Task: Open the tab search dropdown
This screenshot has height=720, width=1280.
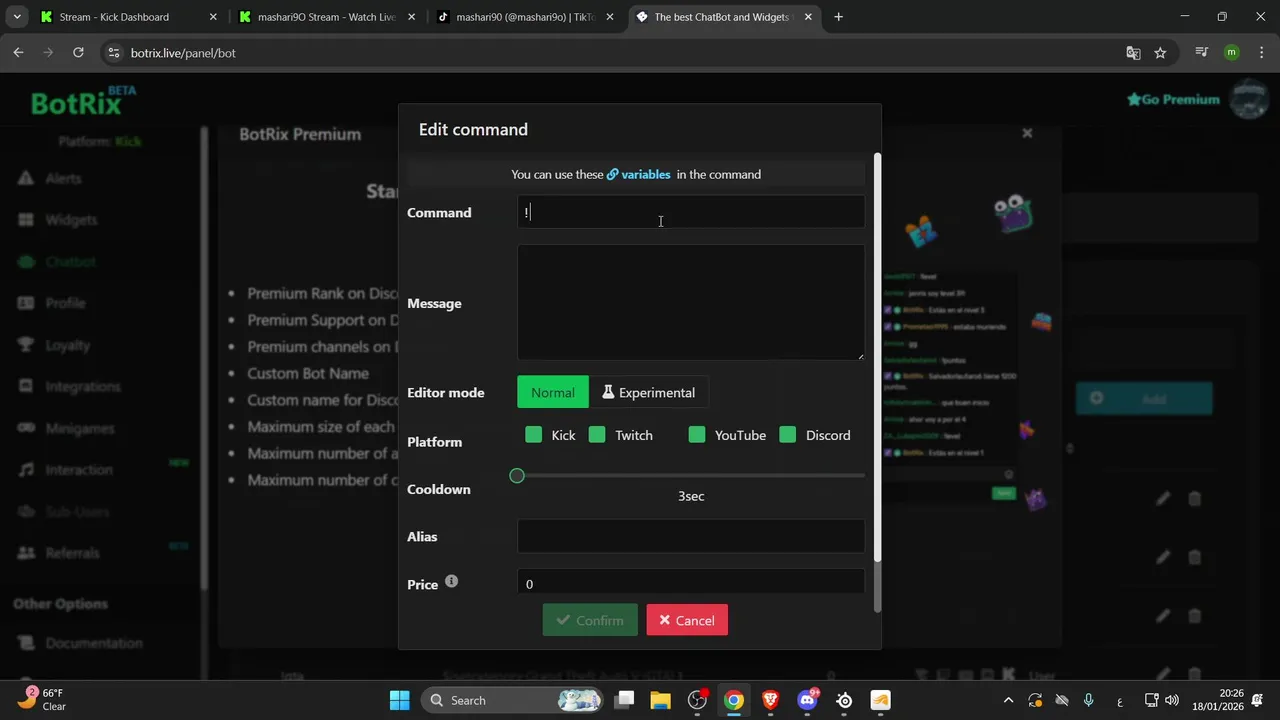Action: (x=16, y=17)
